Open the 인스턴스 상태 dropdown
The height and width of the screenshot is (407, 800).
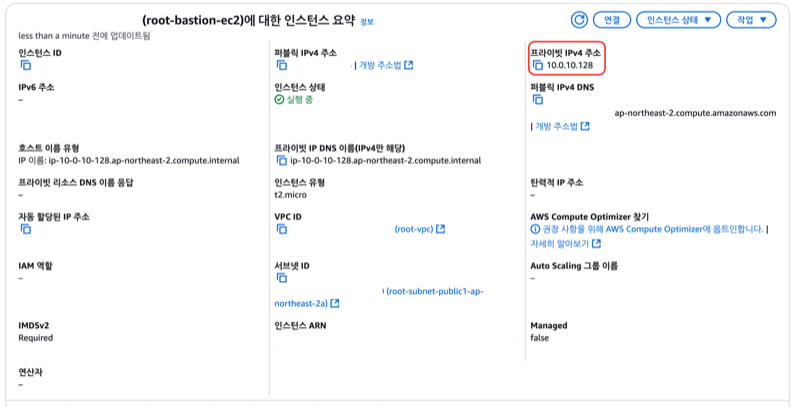tap(678, 20)
